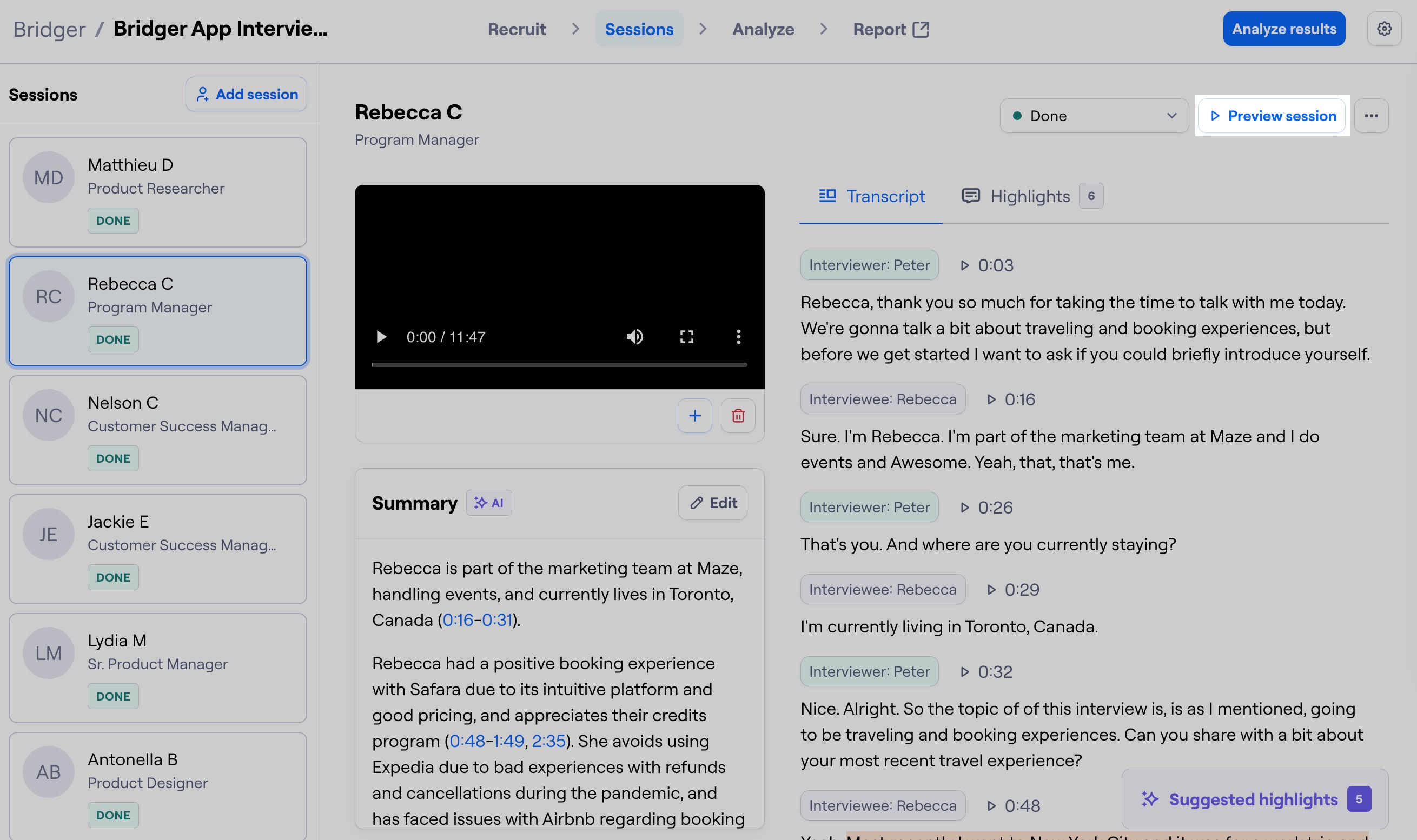Click the Analyze results button
The width and height of the screenshot is (1417, 840).
(1284, 29)
